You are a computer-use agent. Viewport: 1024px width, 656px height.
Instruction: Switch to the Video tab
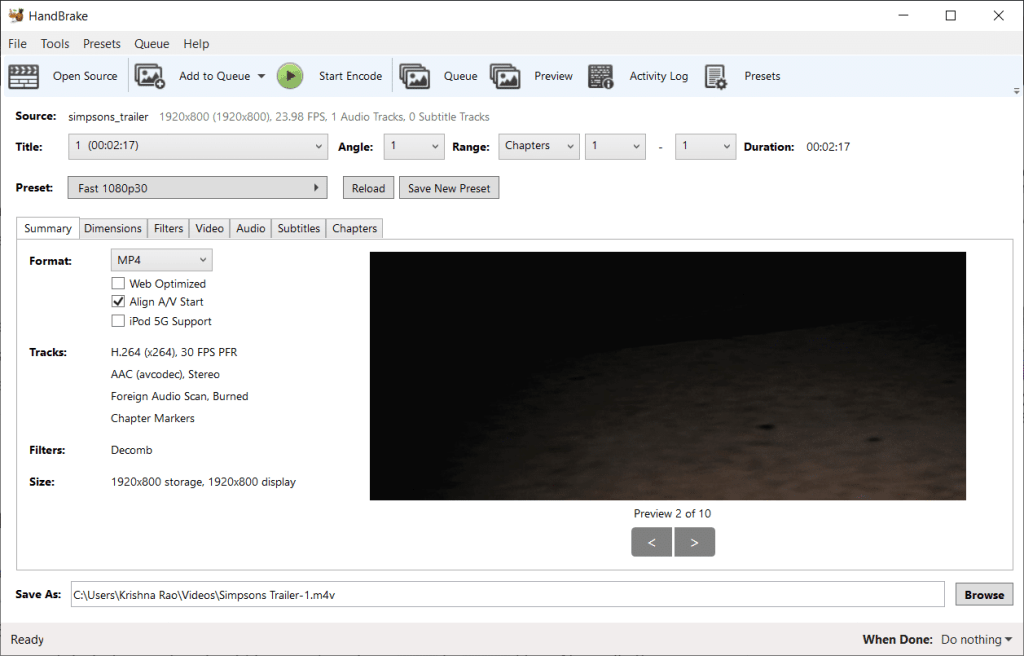pyautogui.click(x=209, y=228)
